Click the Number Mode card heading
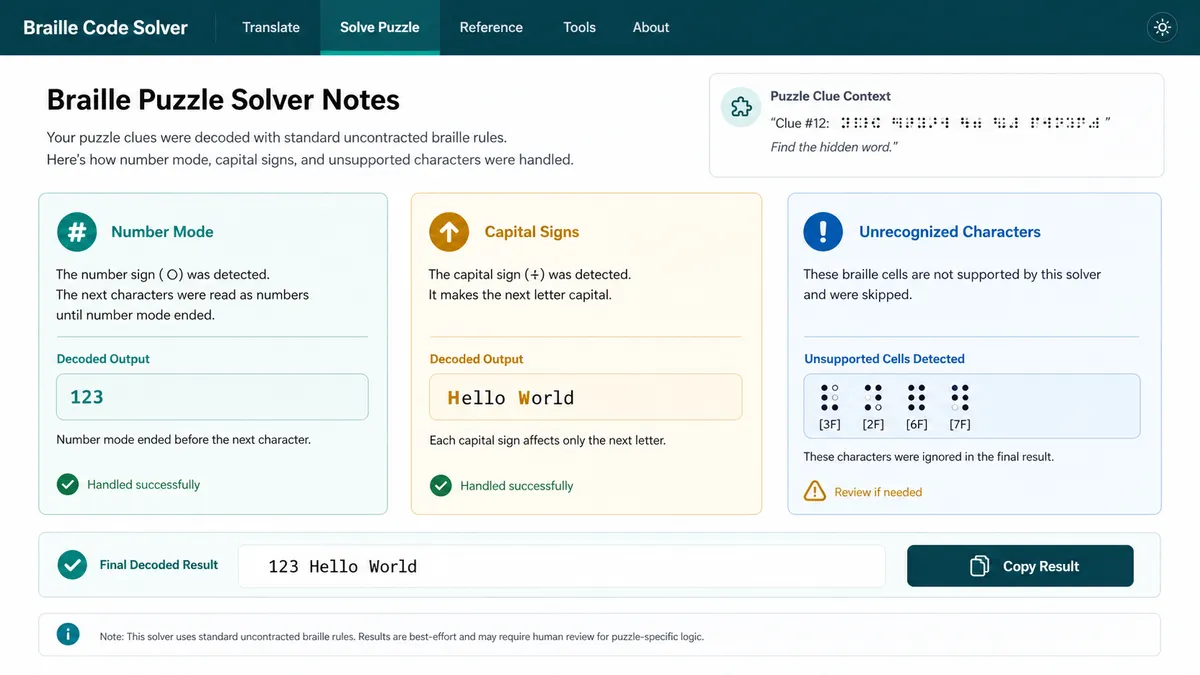The width and height of the screenshot is (1200, 675). (x=162, y=232)
